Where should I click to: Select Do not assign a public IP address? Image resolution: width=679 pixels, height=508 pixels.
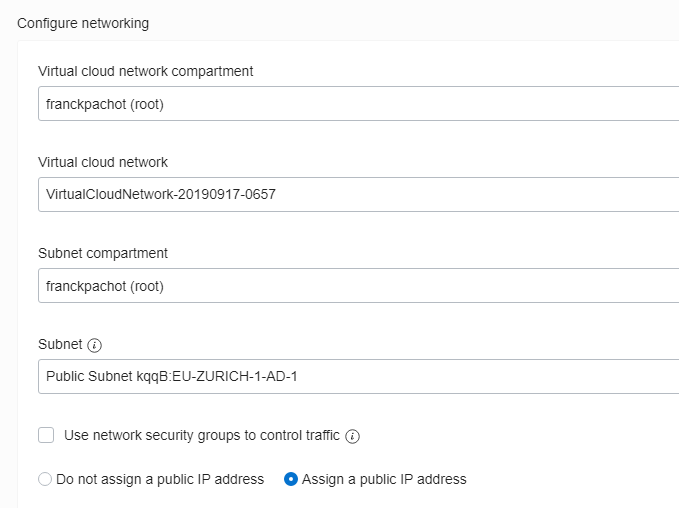pos(45,479)
